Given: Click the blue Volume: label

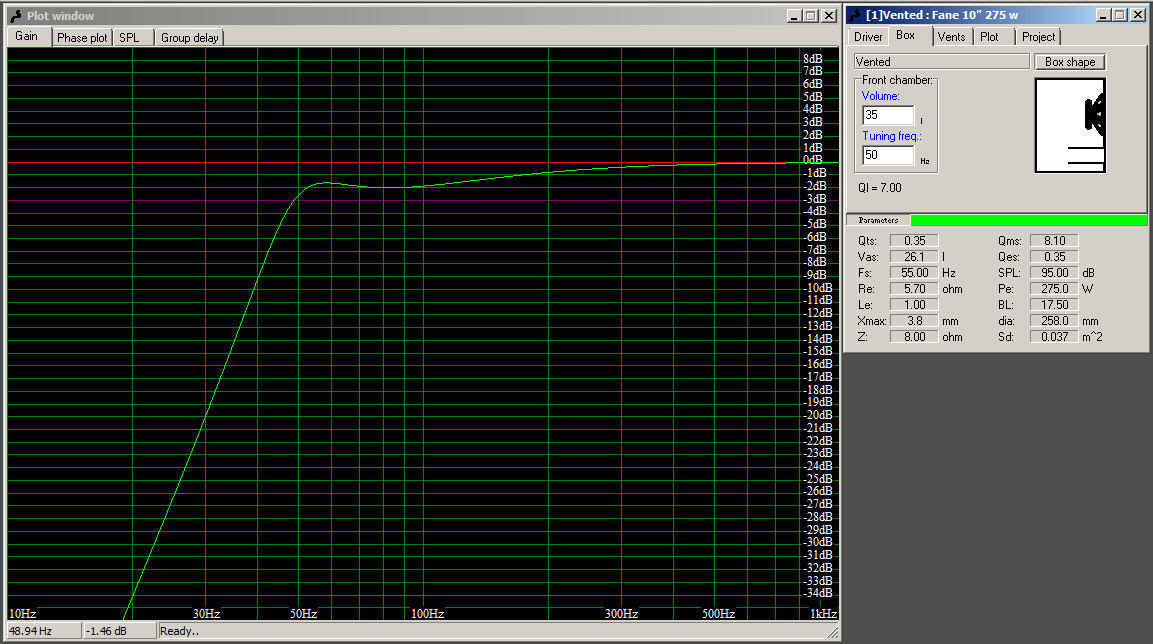Looking at the screenshot, I should click(880, 96).
